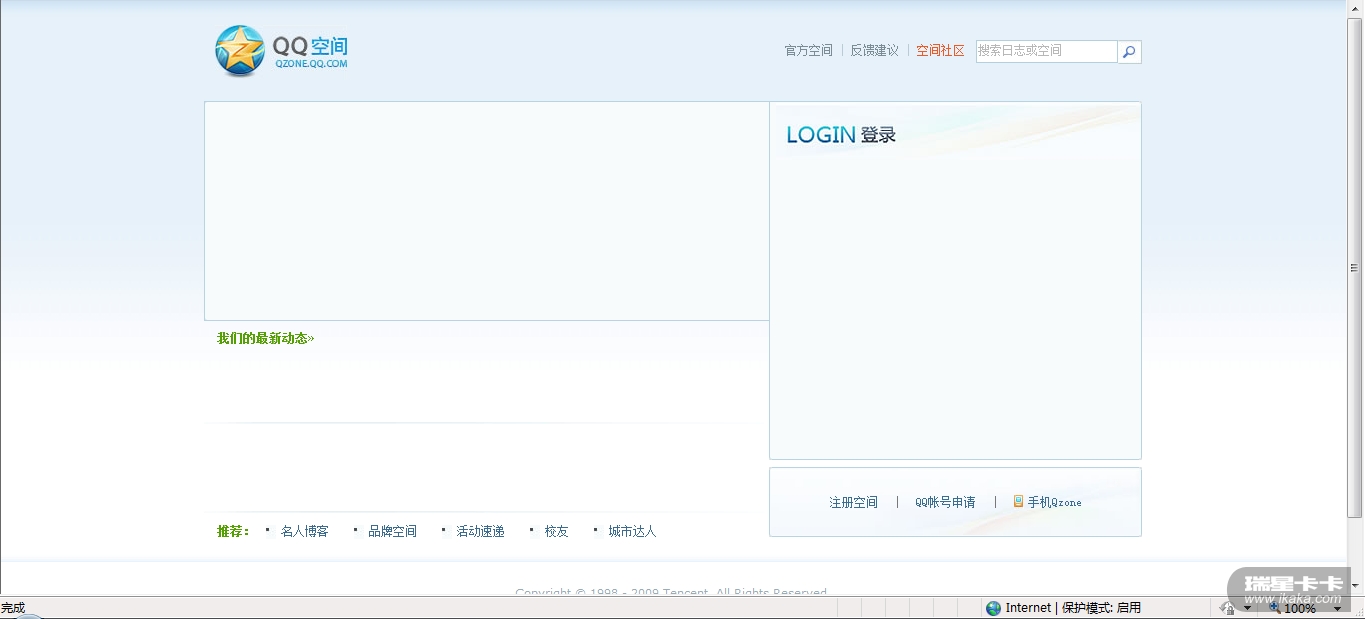The image size is (1365, 619).
Task: Open the 反馈建议 link
Action: [874, 50]
